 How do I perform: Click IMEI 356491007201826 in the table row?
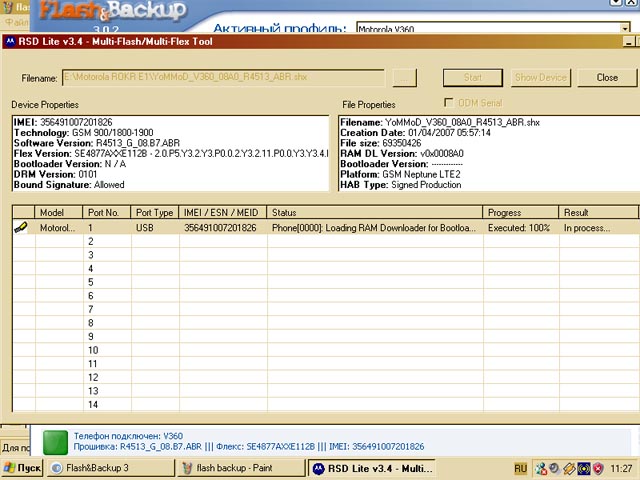pyautogui.click(x=220, y=228)
